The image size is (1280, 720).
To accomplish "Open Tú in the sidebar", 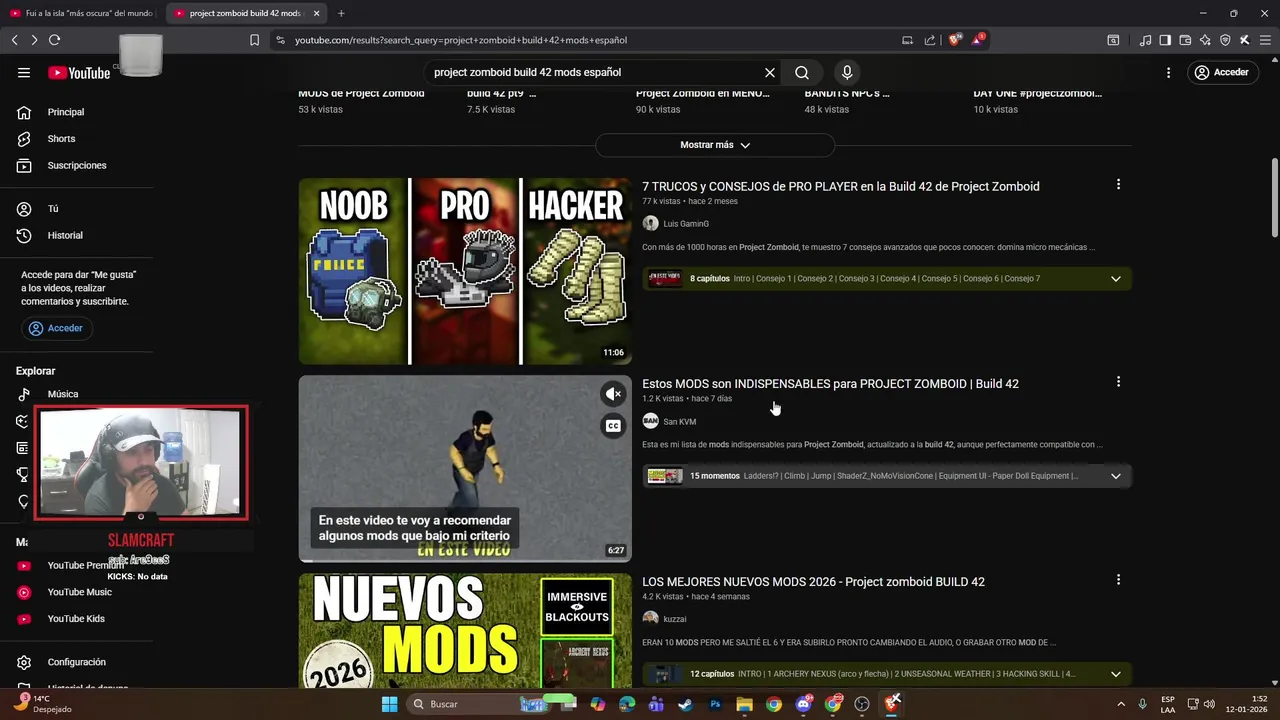I will coord(53,209).
